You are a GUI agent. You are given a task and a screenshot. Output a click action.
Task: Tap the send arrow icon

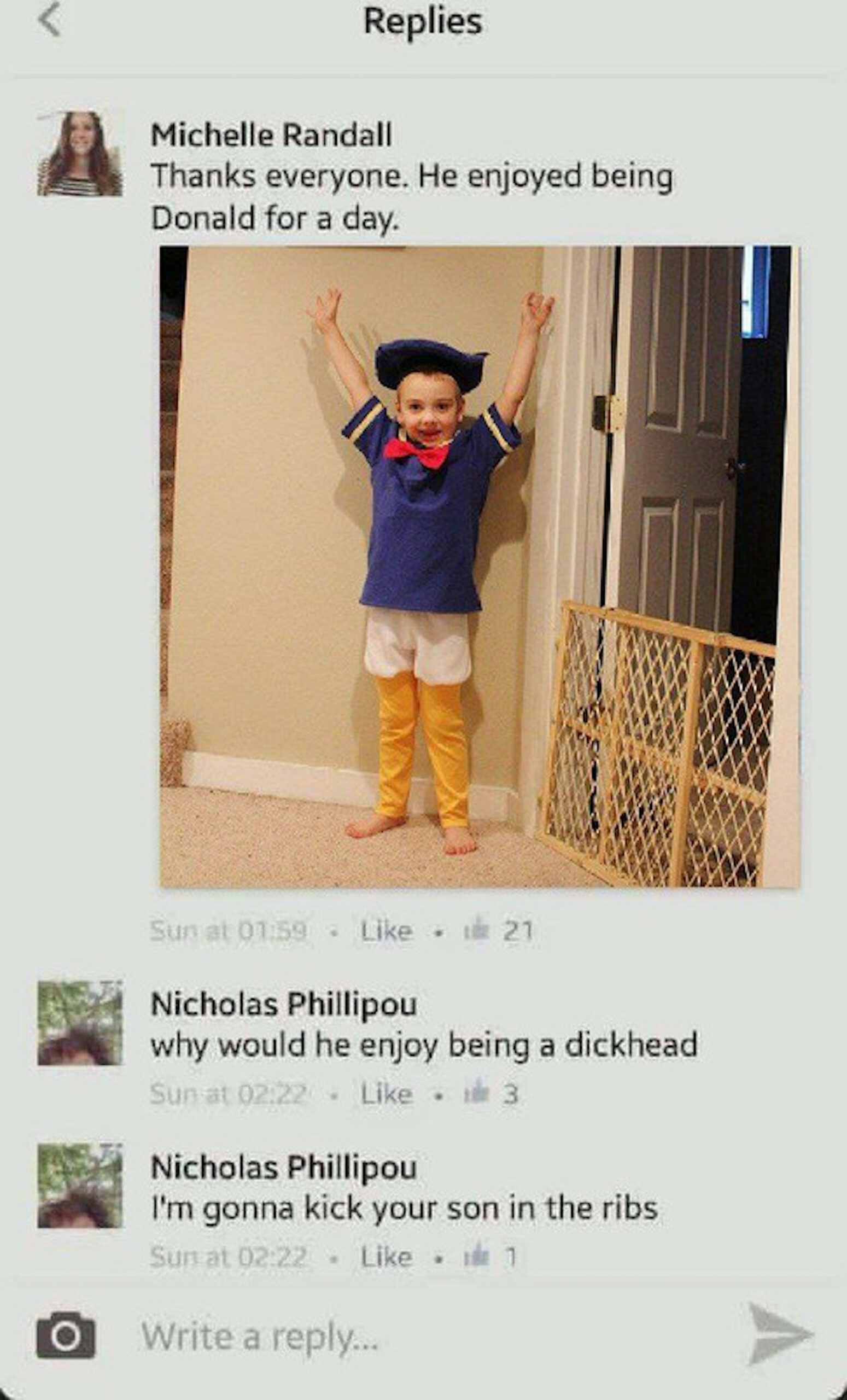tap(779, 1333)
